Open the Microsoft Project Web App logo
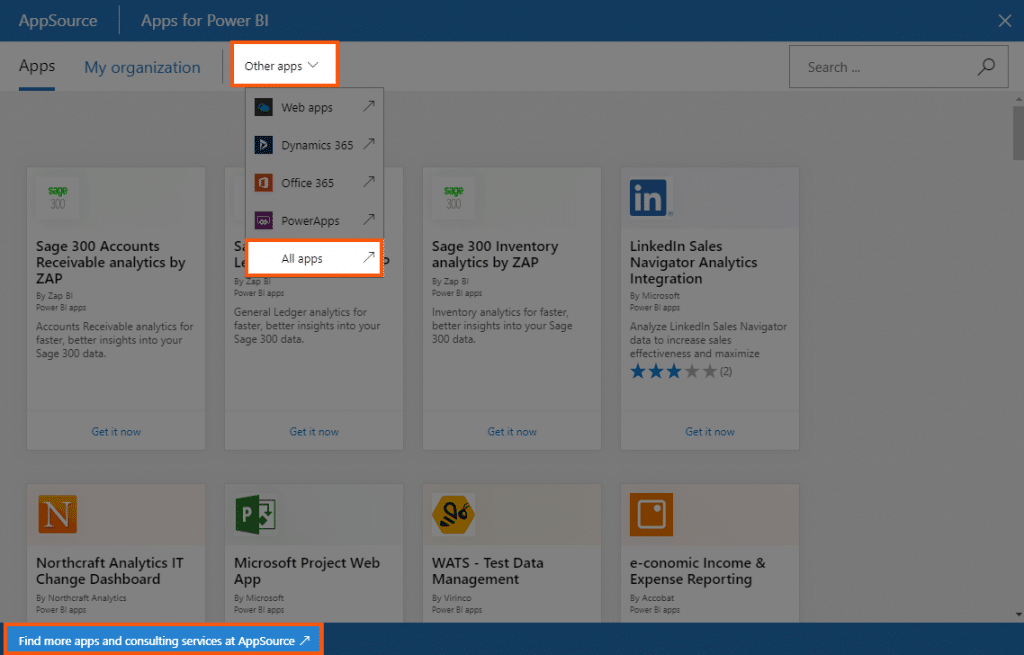This screenshot has width=1024, height=655. coord(255,515)
